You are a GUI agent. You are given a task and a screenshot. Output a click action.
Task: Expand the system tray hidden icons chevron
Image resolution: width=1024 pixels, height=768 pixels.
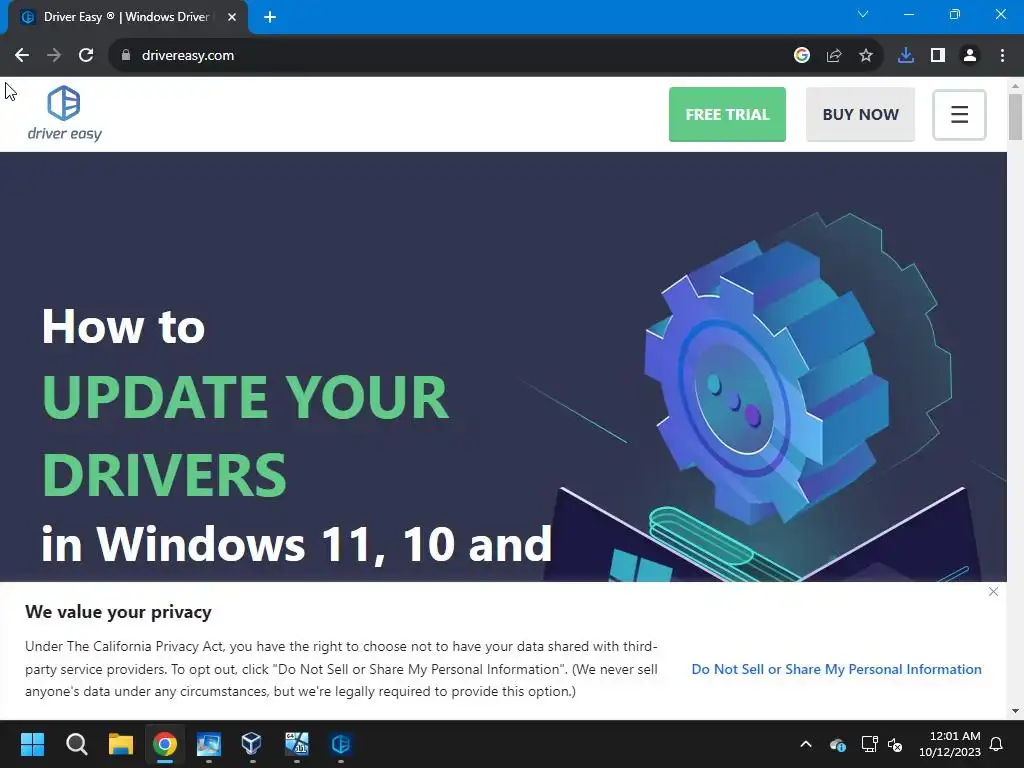click(806, 744)
